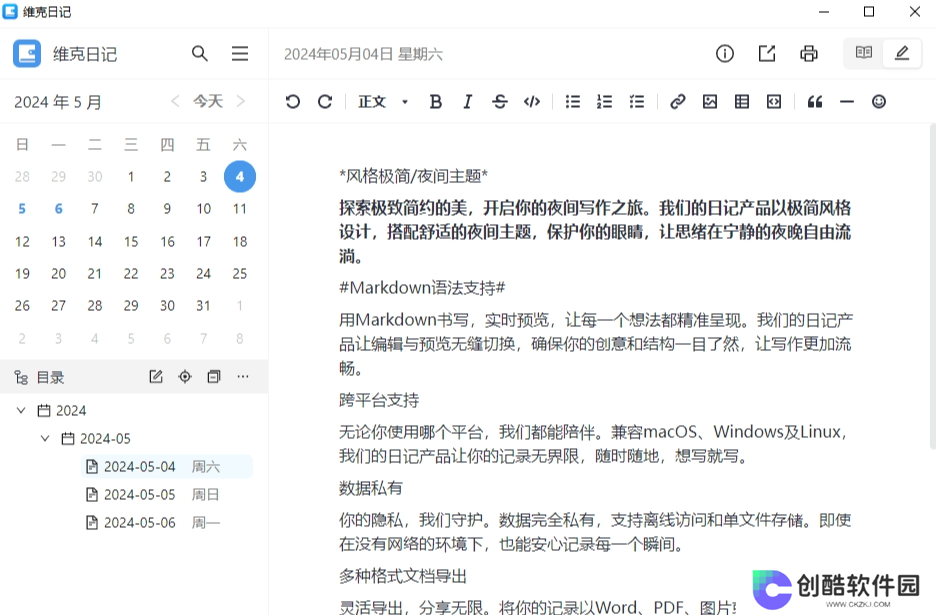The image size is (936, 615).
Task: Jump to 今天 in the calendar
Action: (208, 101)
